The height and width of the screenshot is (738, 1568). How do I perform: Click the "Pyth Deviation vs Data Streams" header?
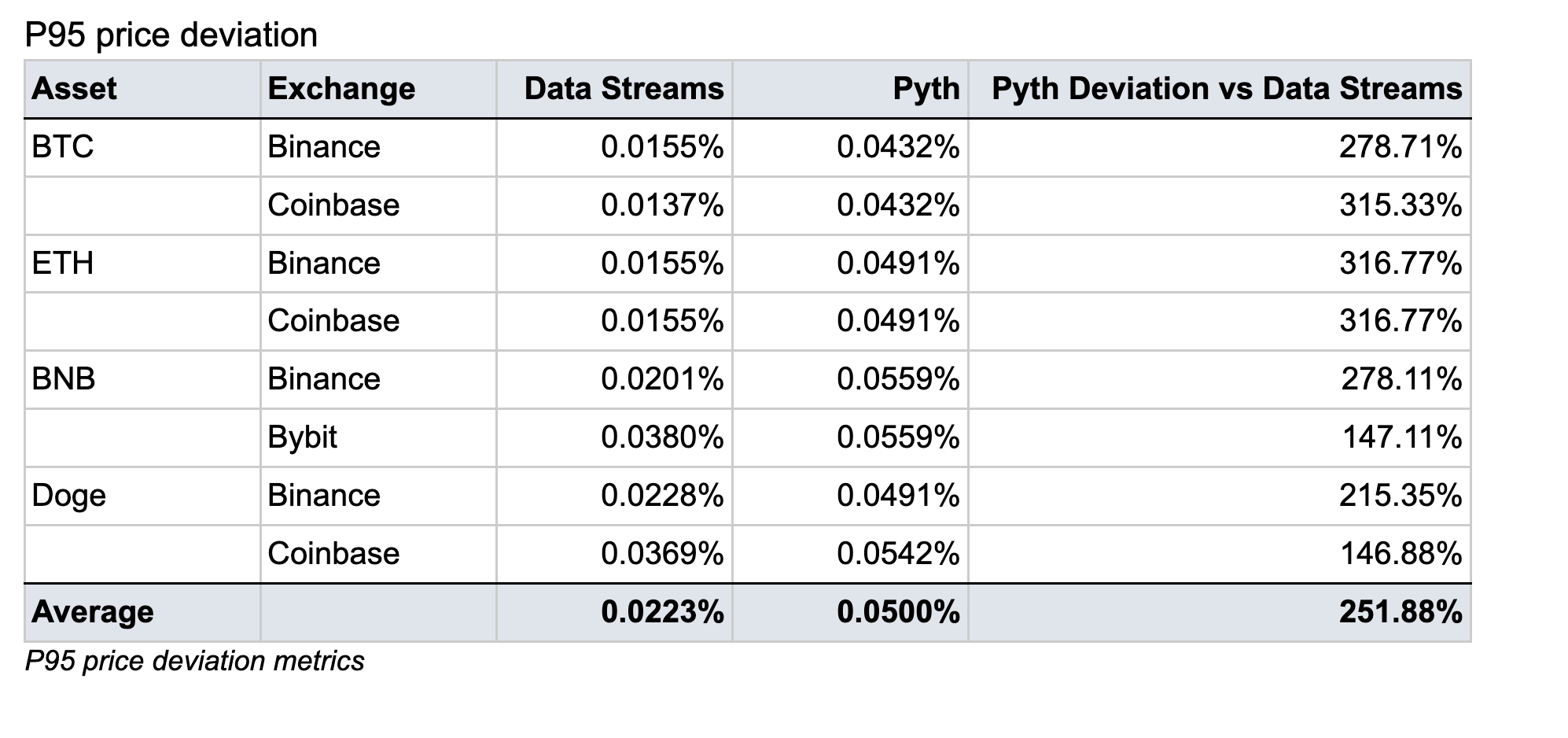(1227, 89)
